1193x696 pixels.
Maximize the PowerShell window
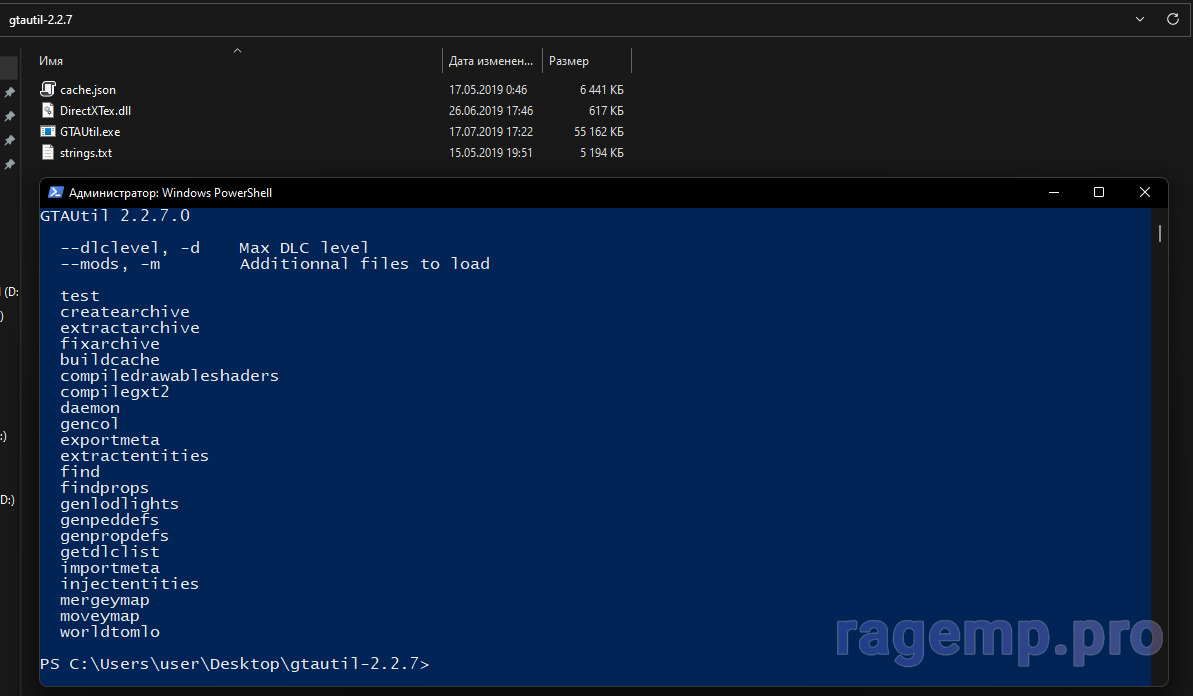(1099, 192)
